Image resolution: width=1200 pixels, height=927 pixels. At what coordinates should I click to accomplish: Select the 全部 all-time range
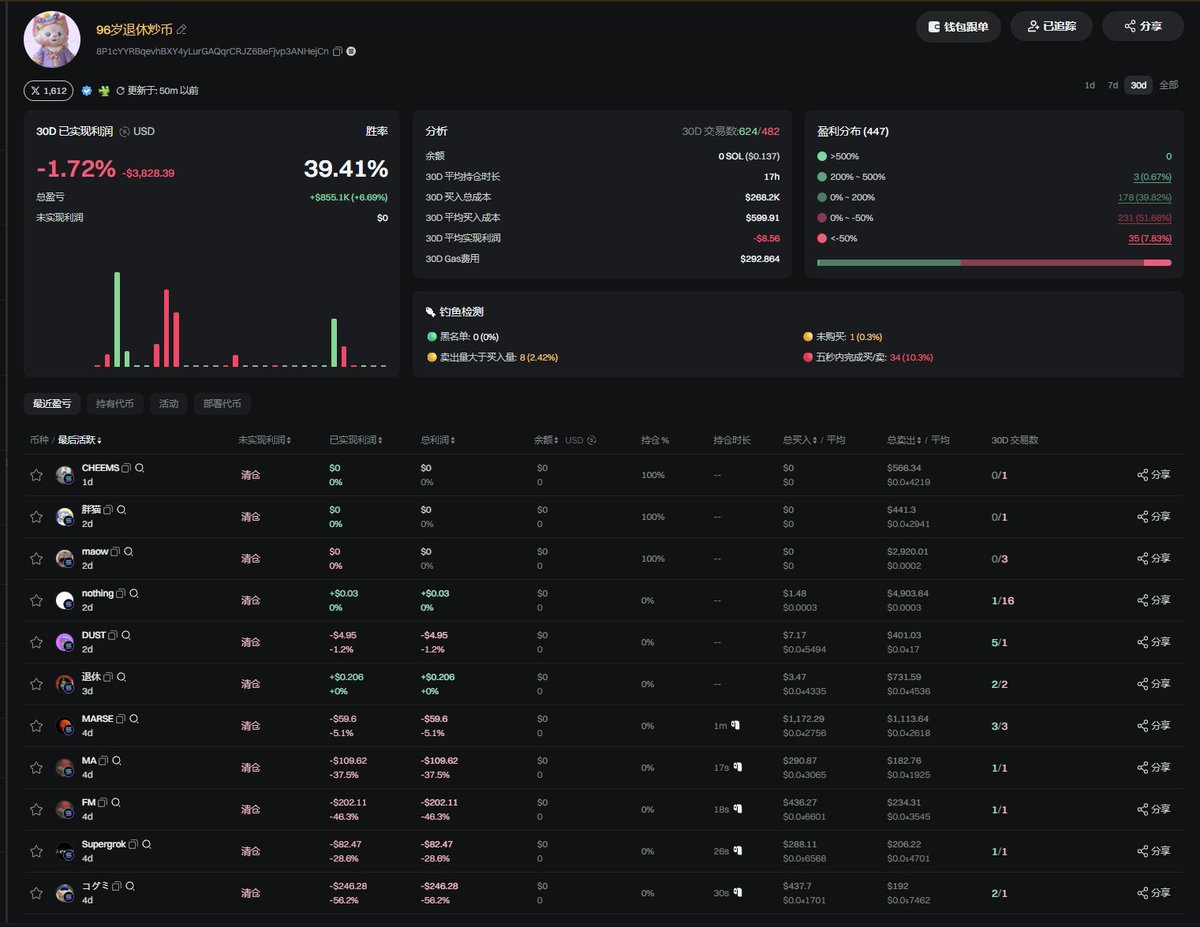point(1168,85)
